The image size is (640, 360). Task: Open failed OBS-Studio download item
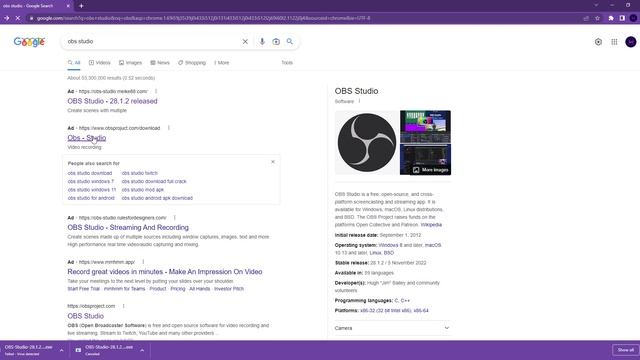(x=29, y=350)
